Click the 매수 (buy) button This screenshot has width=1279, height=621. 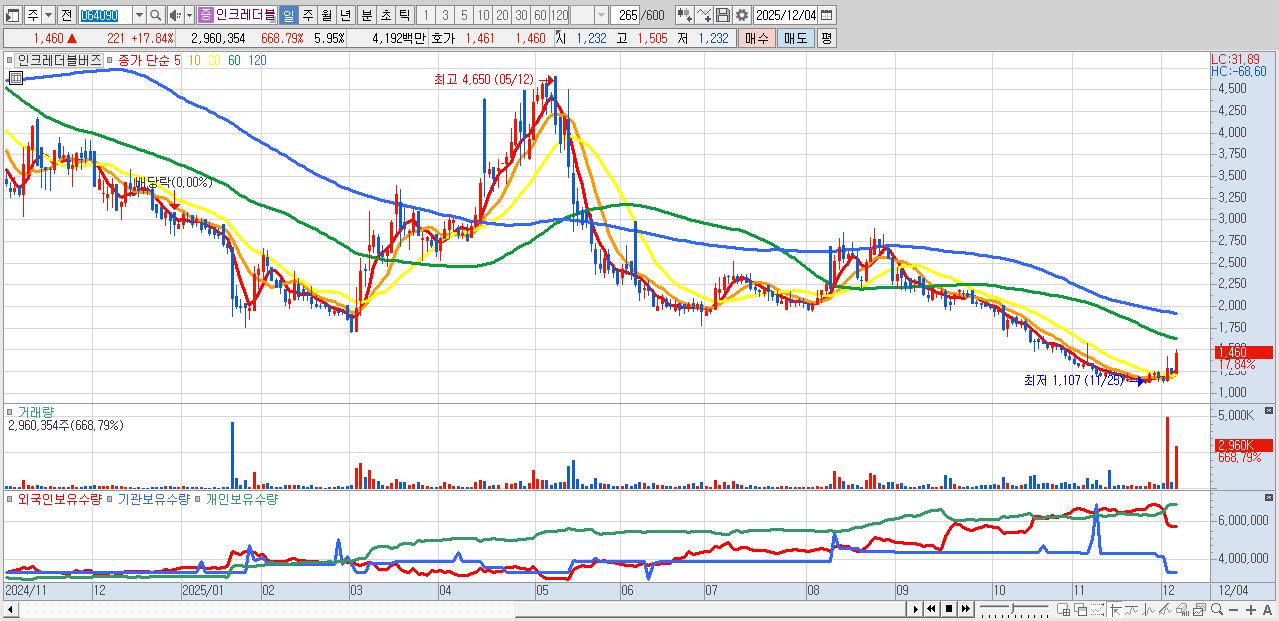coord(756,38)
